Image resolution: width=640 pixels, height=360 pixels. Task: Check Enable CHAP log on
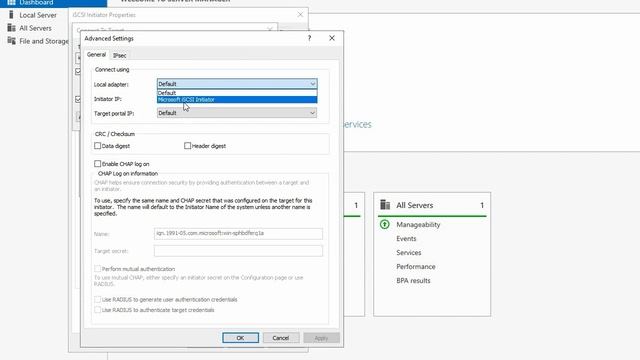click(98, 164)
